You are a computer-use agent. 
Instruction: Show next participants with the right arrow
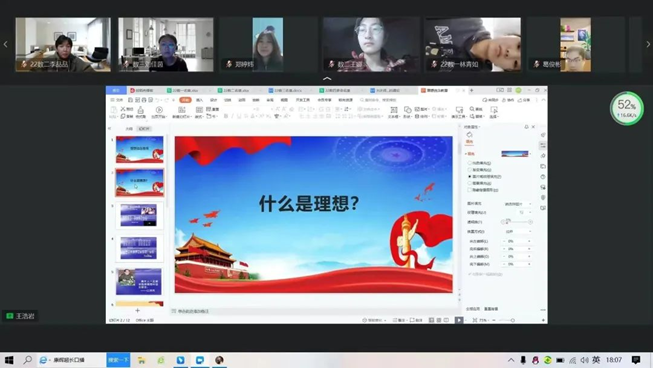click(648, 44)
